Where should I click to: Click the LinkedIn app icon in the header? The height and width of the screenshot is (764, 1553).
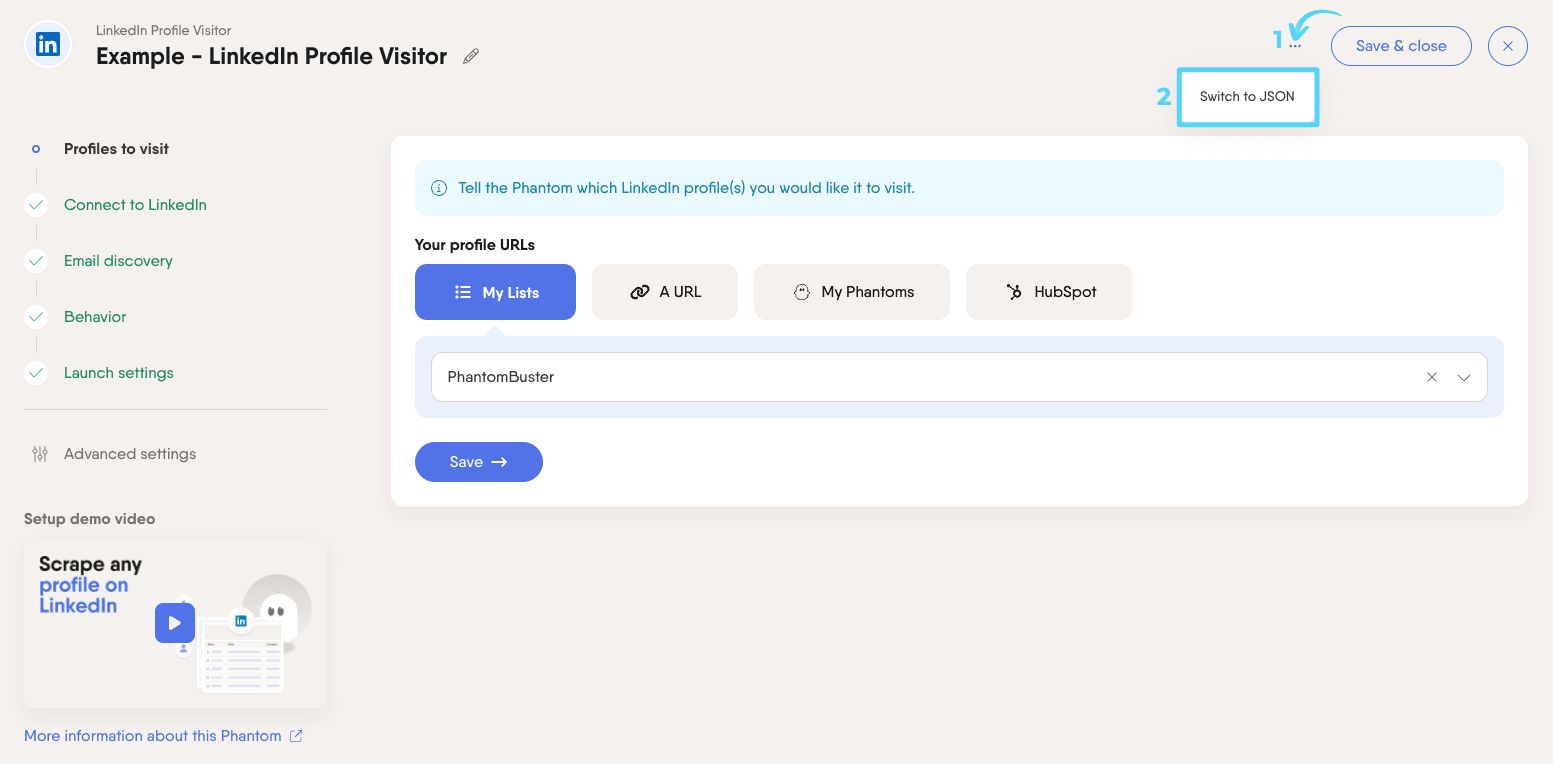(47, 44)
